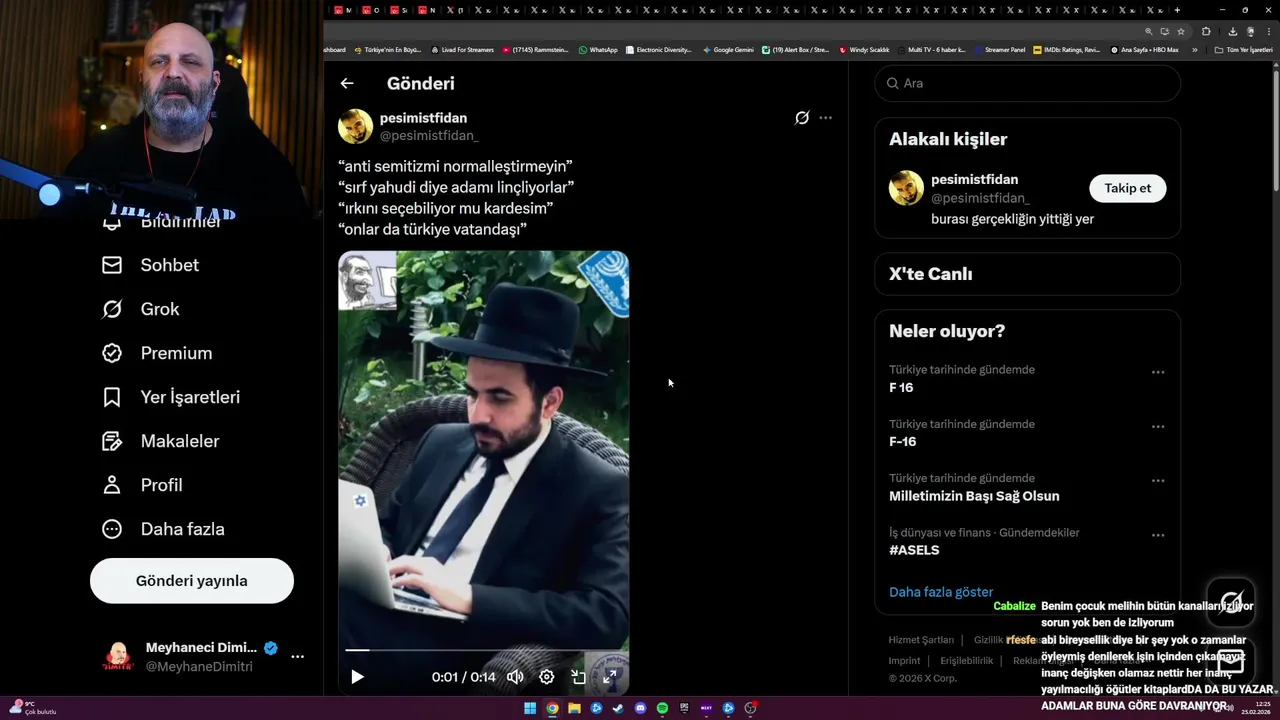This screenshot has width=1280, height=720.
Task: Click Daha fazla göster link
Action: click(941, 592)
